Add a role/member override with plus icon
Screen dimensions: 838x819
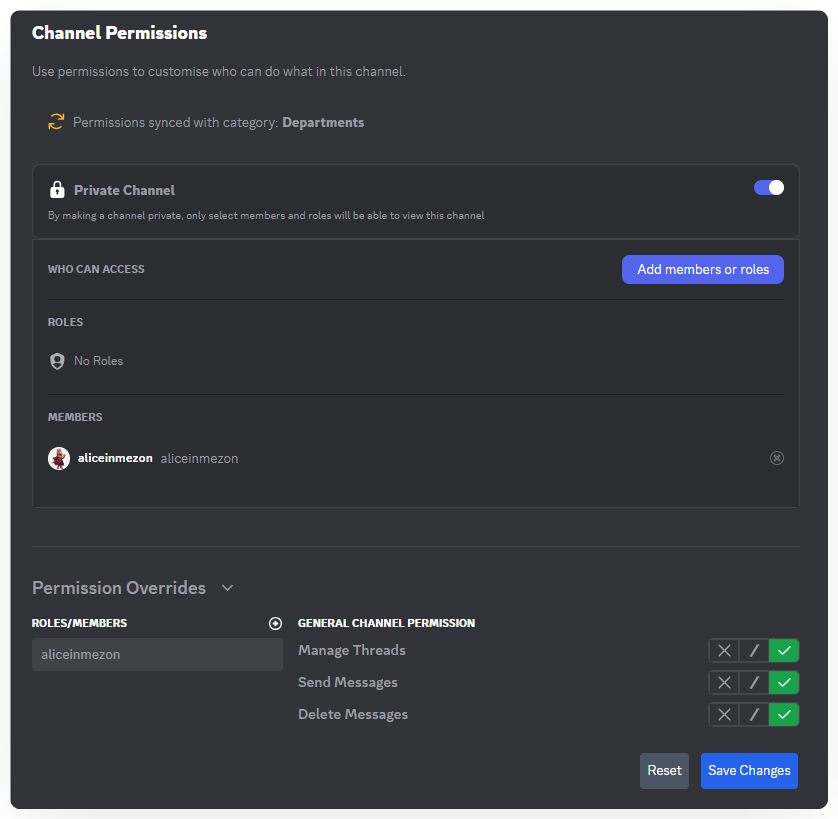click(x=276, y=623)
